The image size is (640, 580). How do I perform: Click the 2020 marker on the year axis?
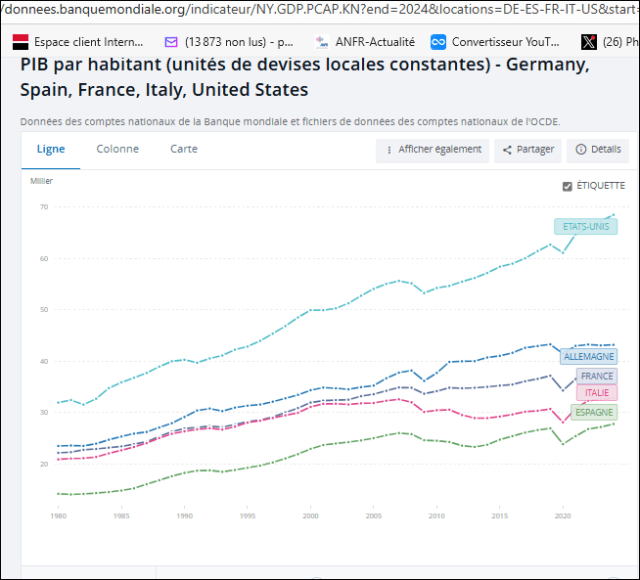563,515
